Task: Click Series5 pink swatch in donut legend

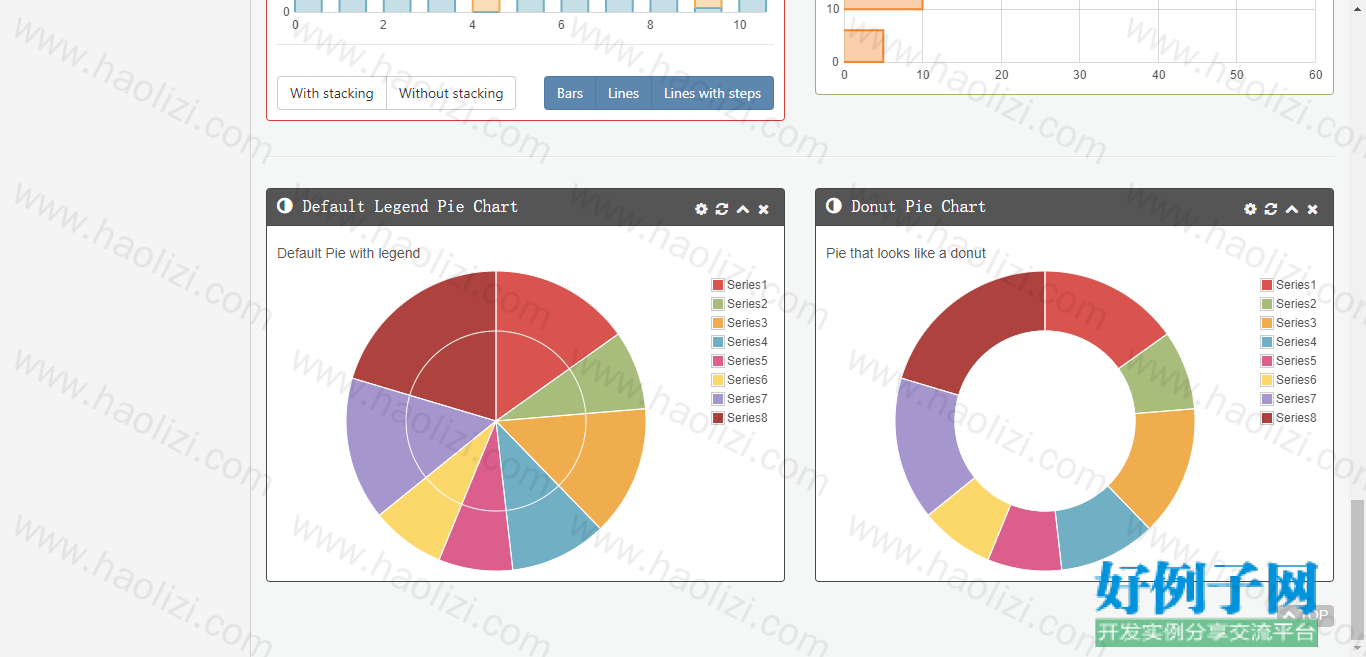Action: (x=1267, y=361)
